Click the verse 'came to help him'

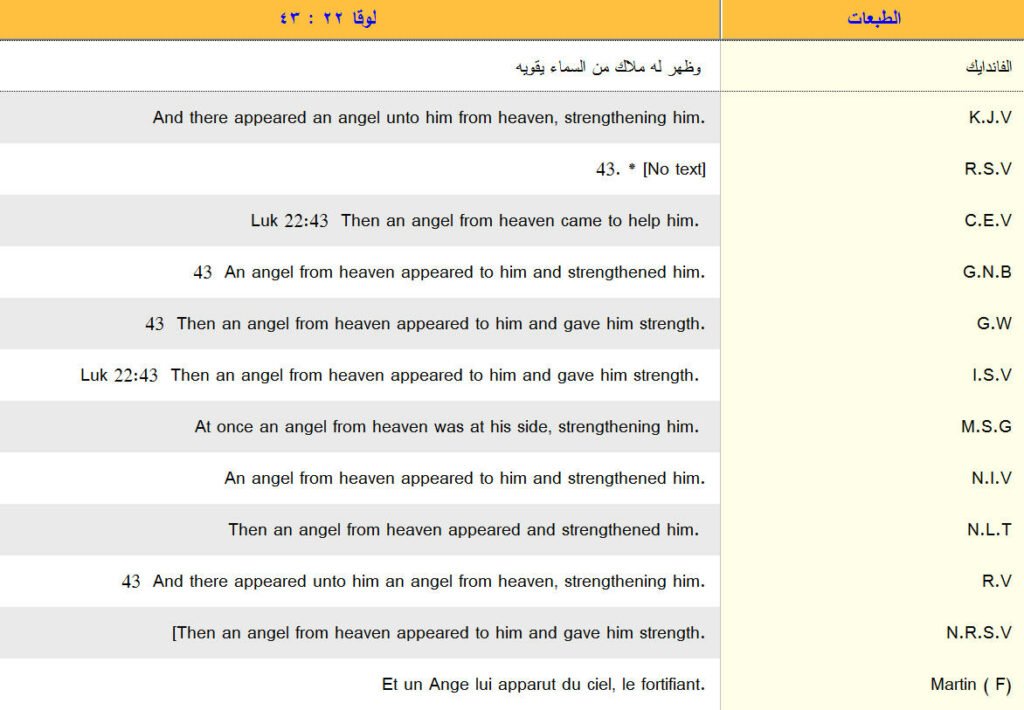(x=475, y=221)
